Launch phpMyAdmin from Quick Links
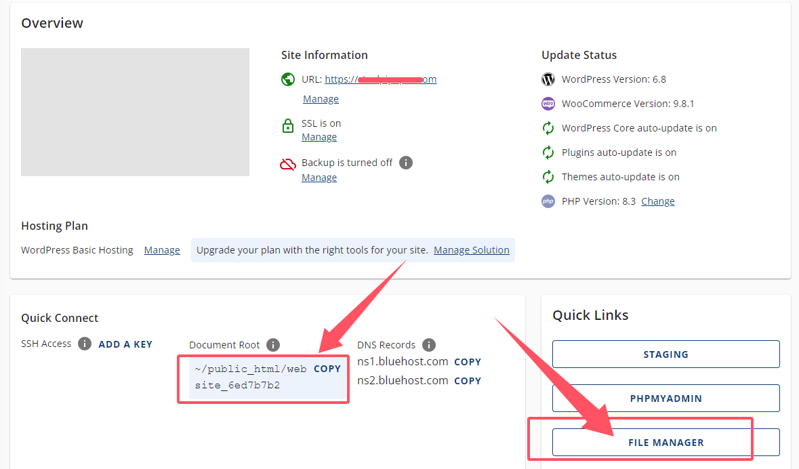Viewport: 799px width, 469px height. tap(665, 398)
